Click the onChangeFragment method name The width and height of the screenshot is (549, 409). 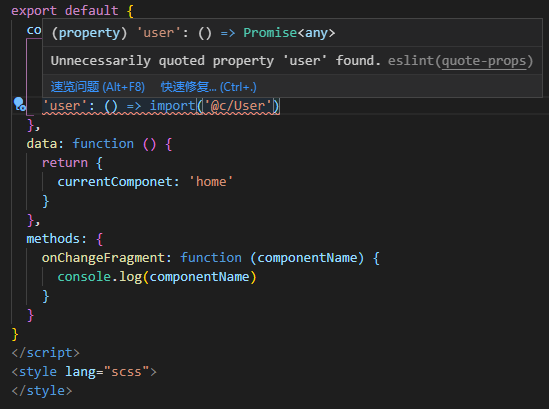tap(103, 258)
